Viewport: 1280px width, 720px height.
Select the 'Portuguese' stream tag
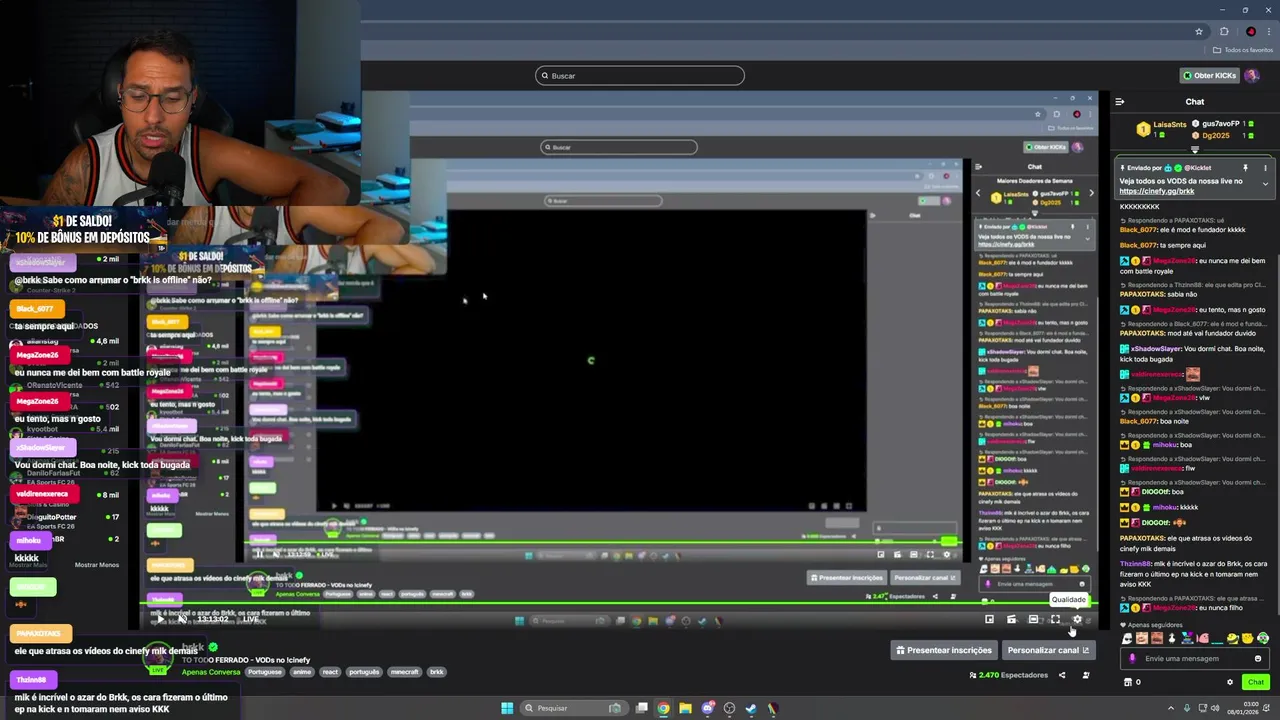coord(265,672)
